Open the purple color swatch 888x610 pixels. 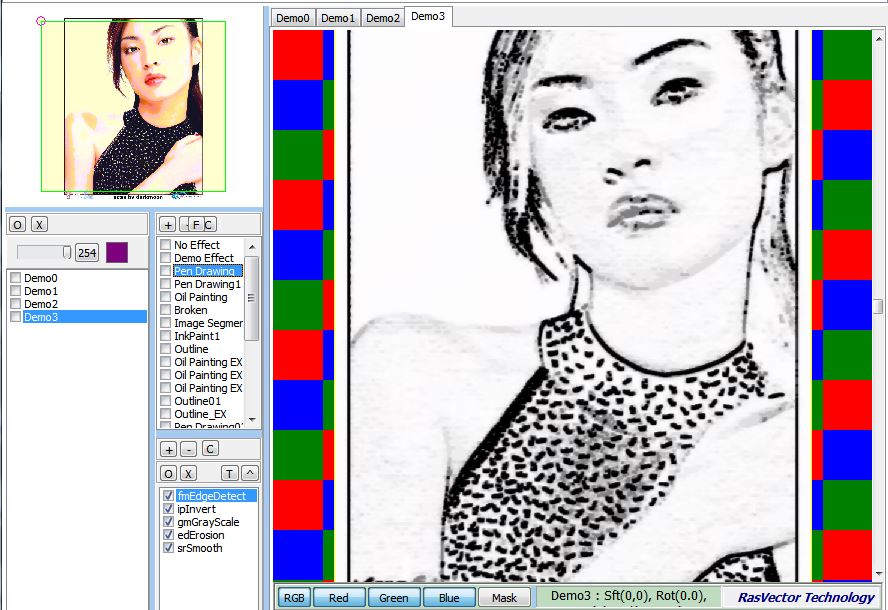tap(117, 253)
